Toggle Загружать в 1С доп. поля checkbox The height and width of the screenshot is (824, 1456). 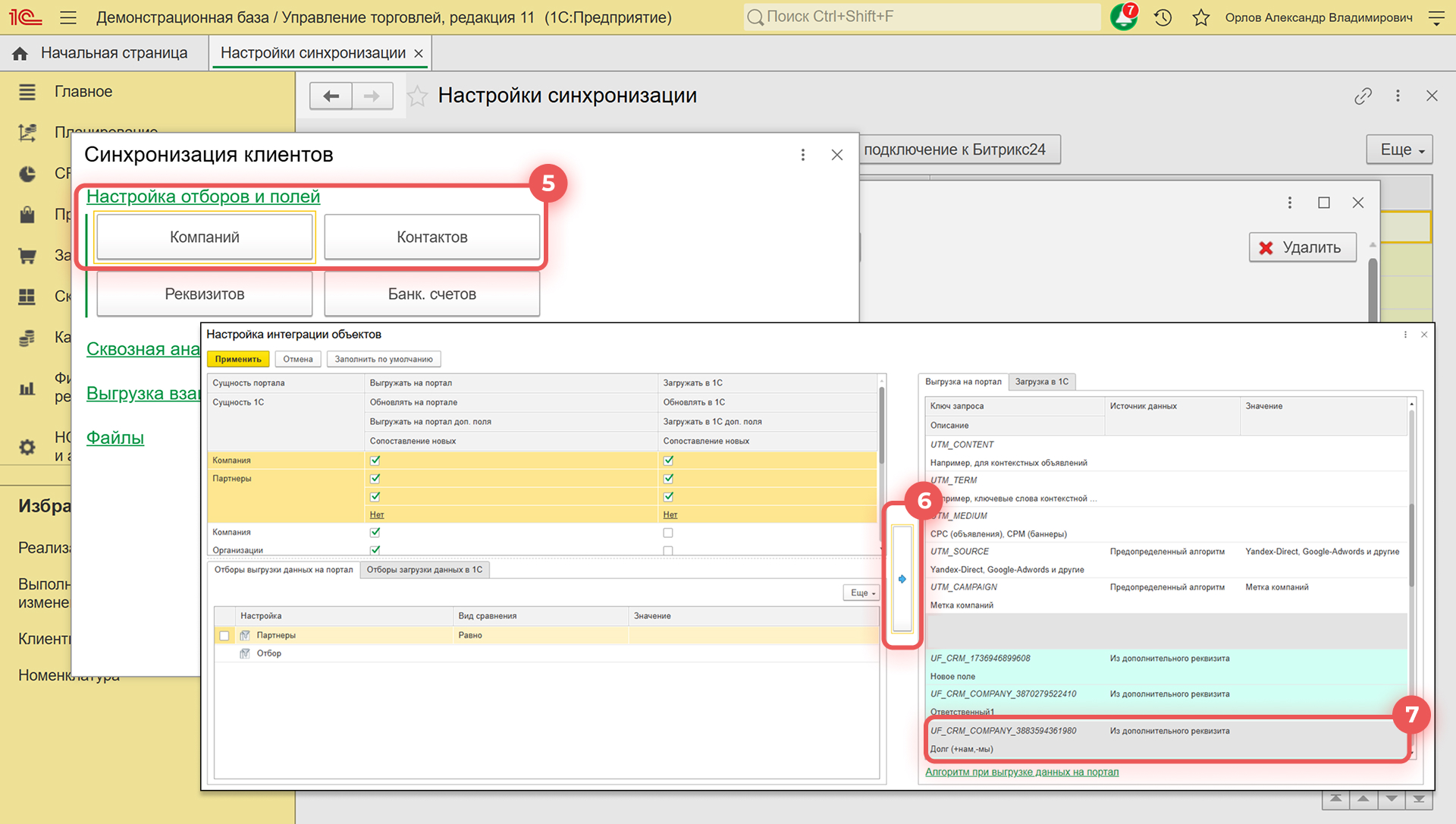pyautogui.click(x=668, y=496)
